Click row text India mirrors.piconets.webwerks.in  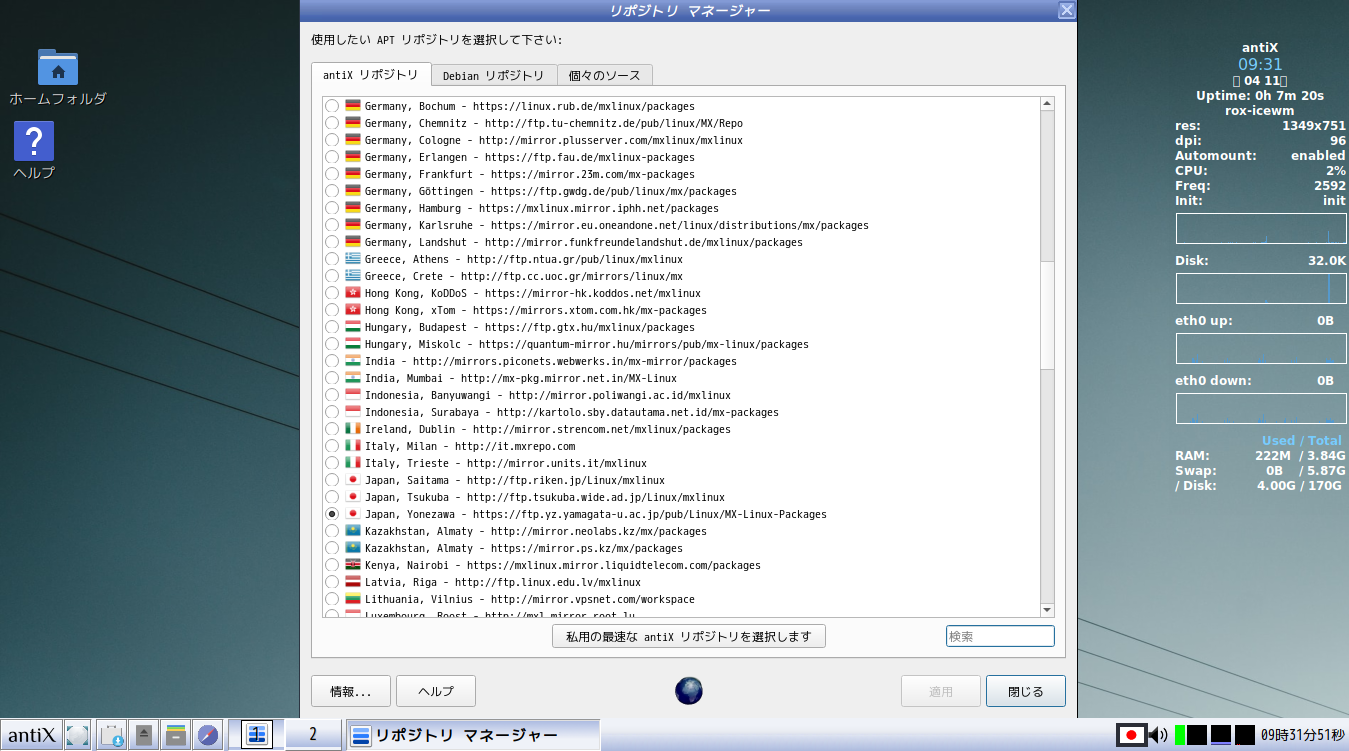[x=551, y=361]
